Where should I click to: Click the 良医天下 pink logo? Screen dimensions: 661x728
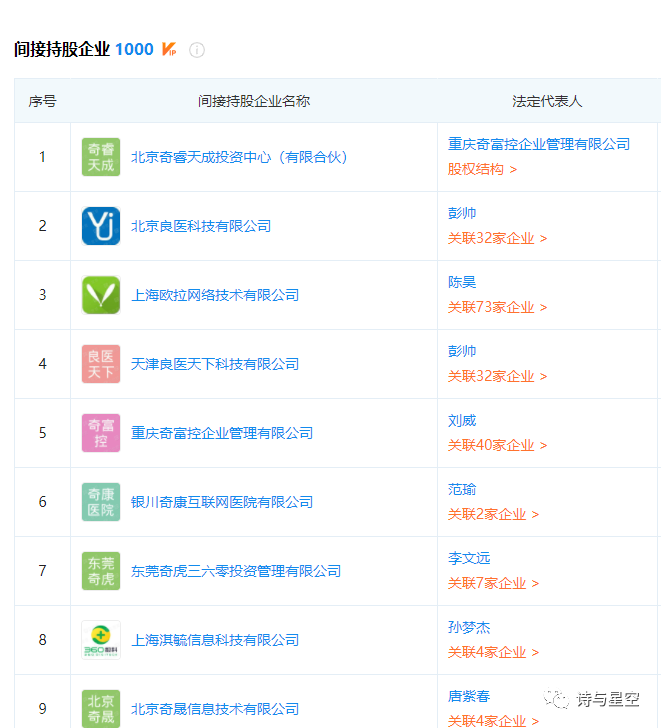101,364
